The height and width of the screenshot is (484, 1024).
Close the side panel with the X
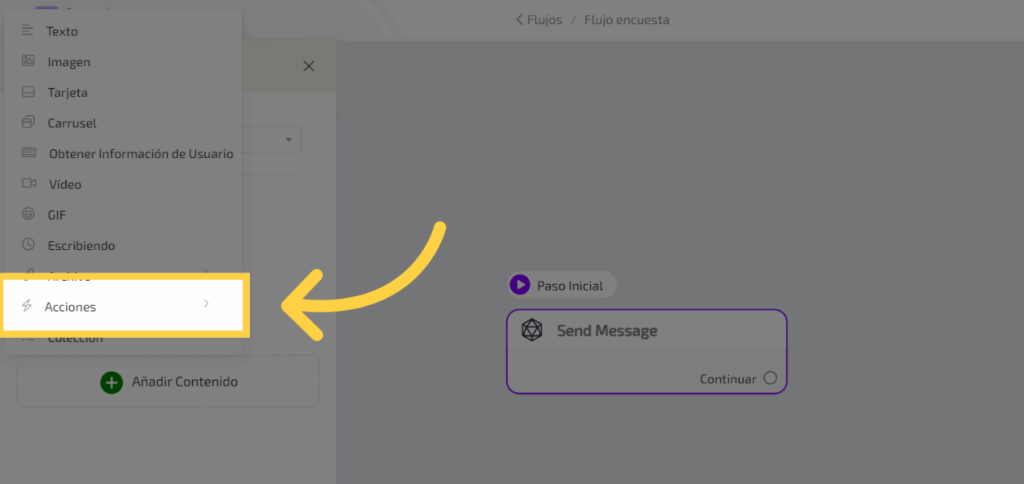click(308, 66)
